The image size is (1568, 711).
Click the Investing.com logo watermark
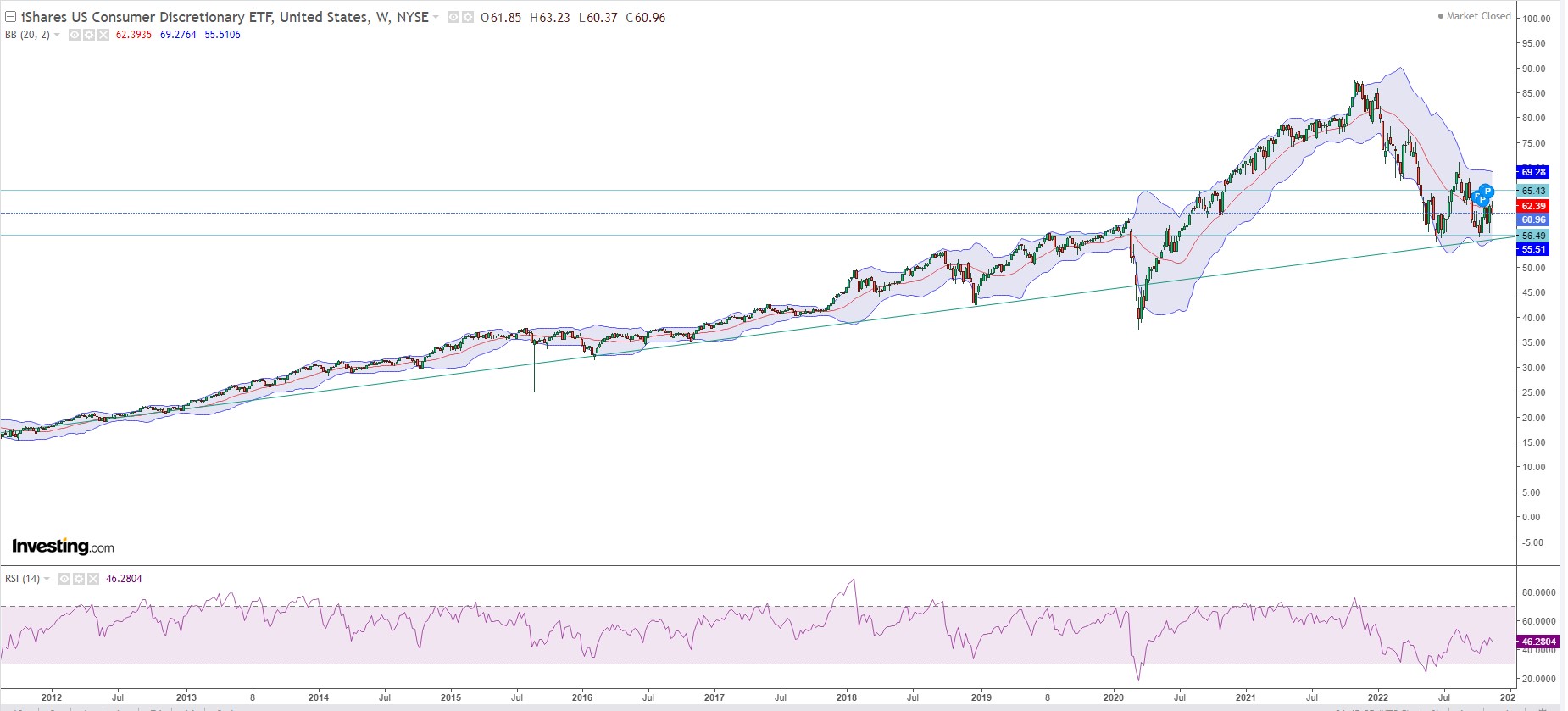coord(63,547)
